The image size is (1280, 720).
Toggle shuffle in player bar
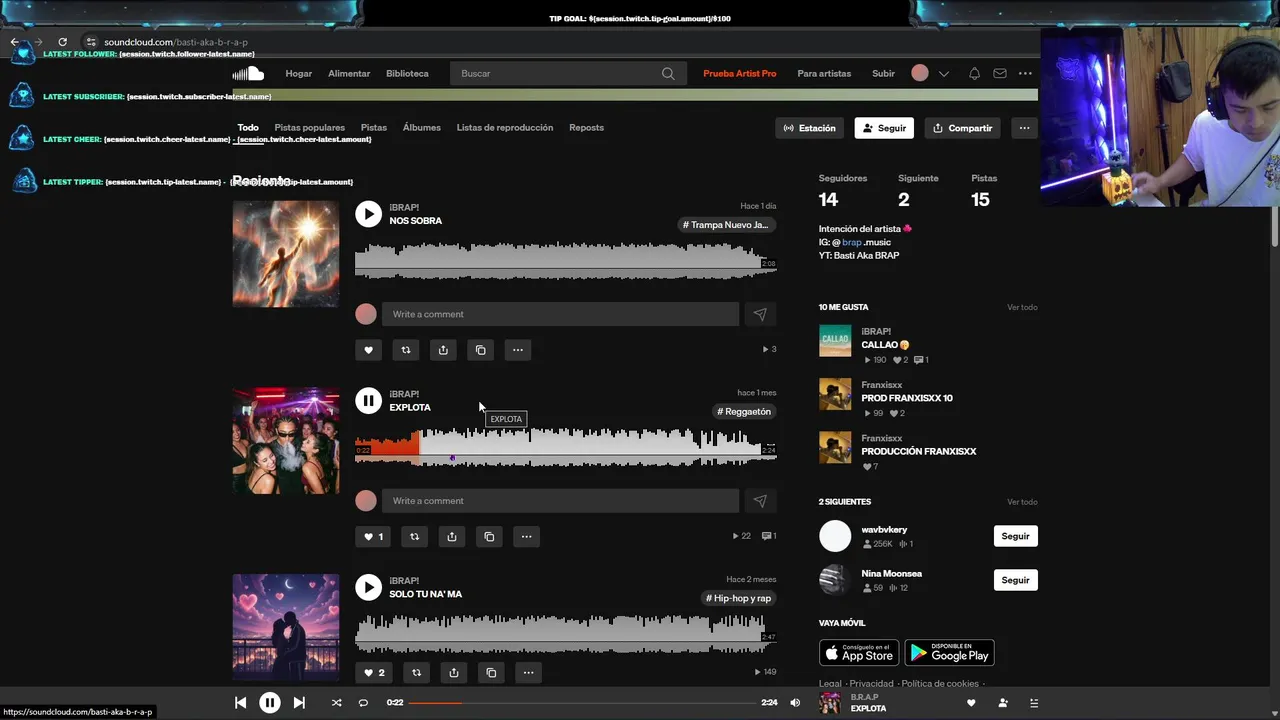coord(336,703)
